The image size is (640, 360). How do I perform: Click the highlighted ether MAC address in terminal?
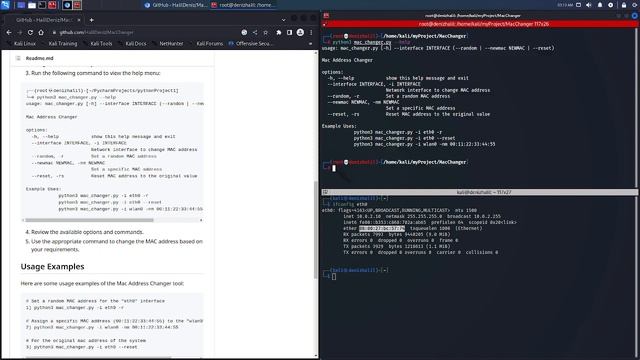tap(382, 229)
